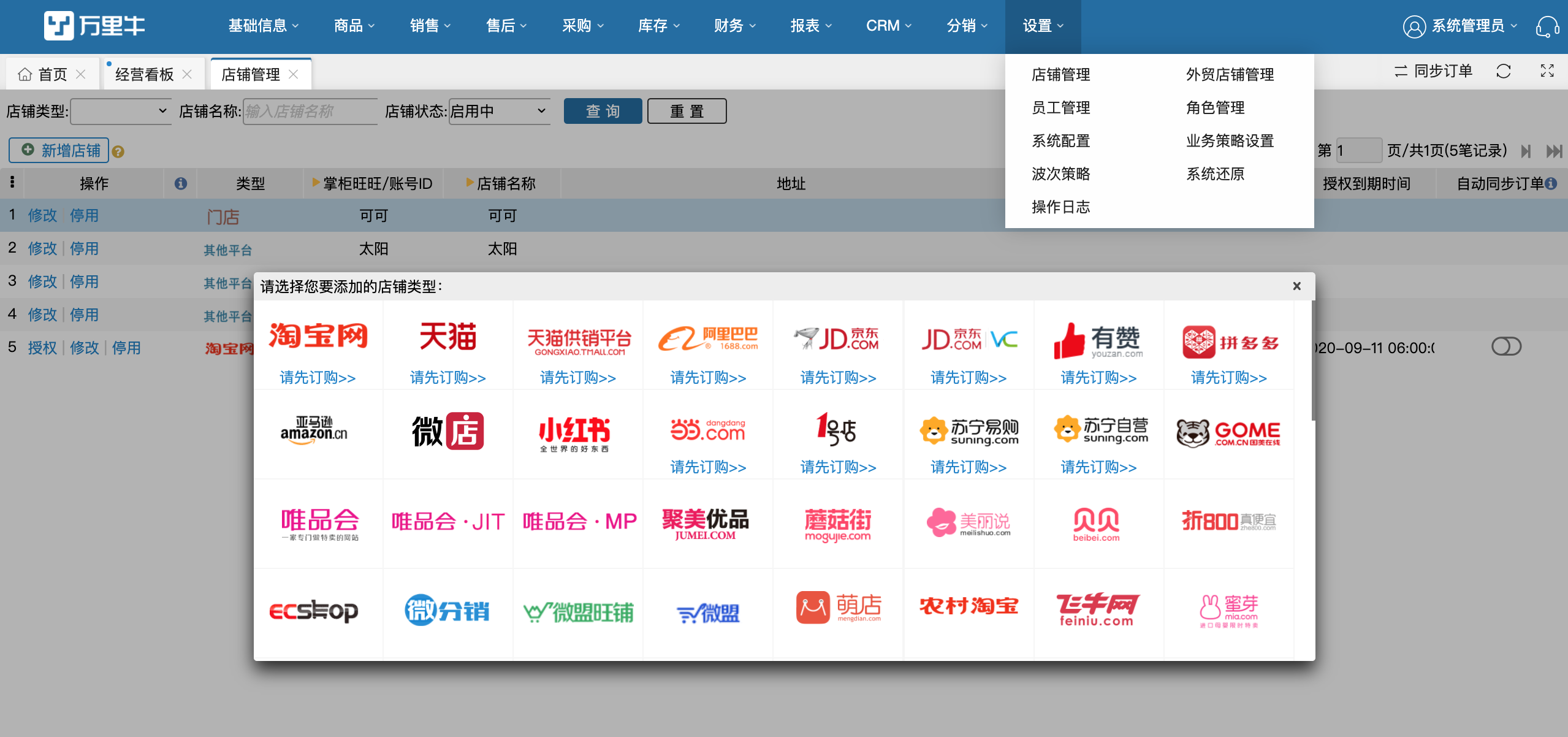Close the 店铺管理 tab
This screenshot has width=1568, height=737.
coord(294,74)
